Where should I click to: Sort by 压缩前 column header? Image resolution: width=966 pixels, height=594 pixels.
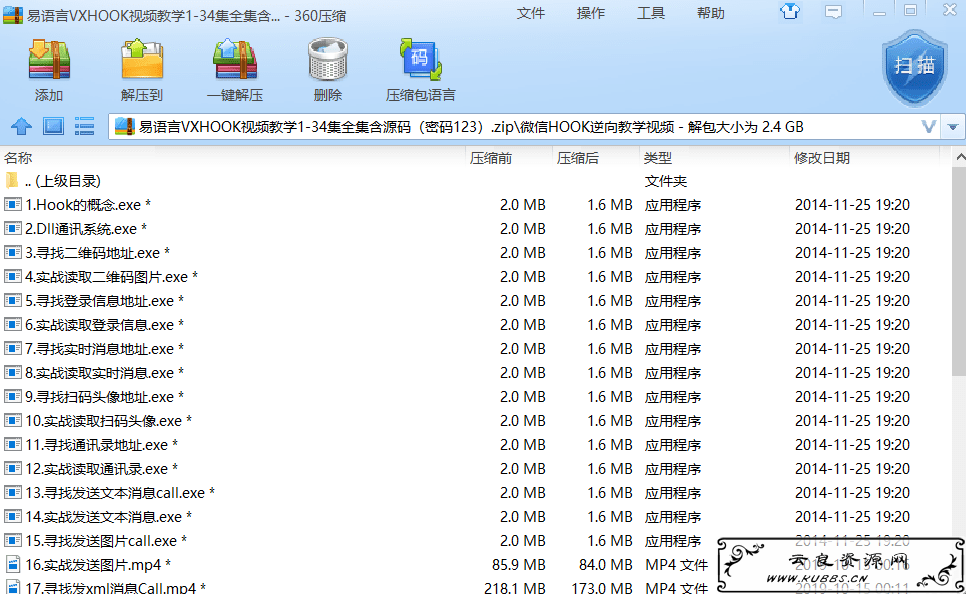click(491, 158)
